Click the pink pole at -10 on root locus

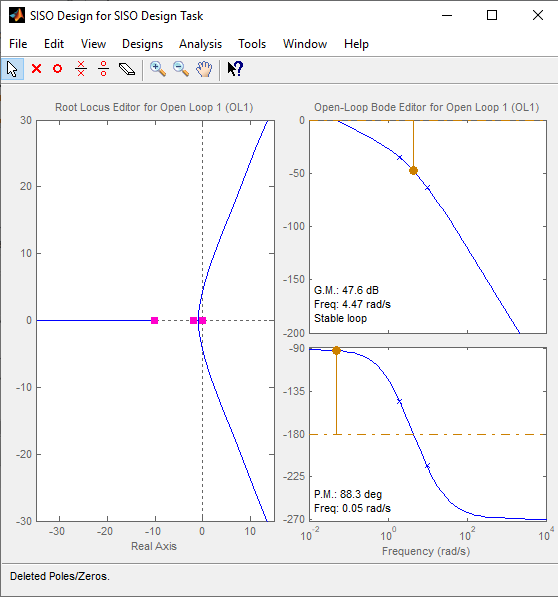(x=155, y=321)
